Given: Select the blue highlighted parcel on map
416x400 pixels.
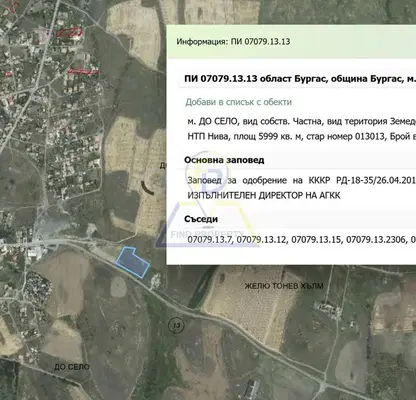Looking at the screenshot, I should point(132,262).
